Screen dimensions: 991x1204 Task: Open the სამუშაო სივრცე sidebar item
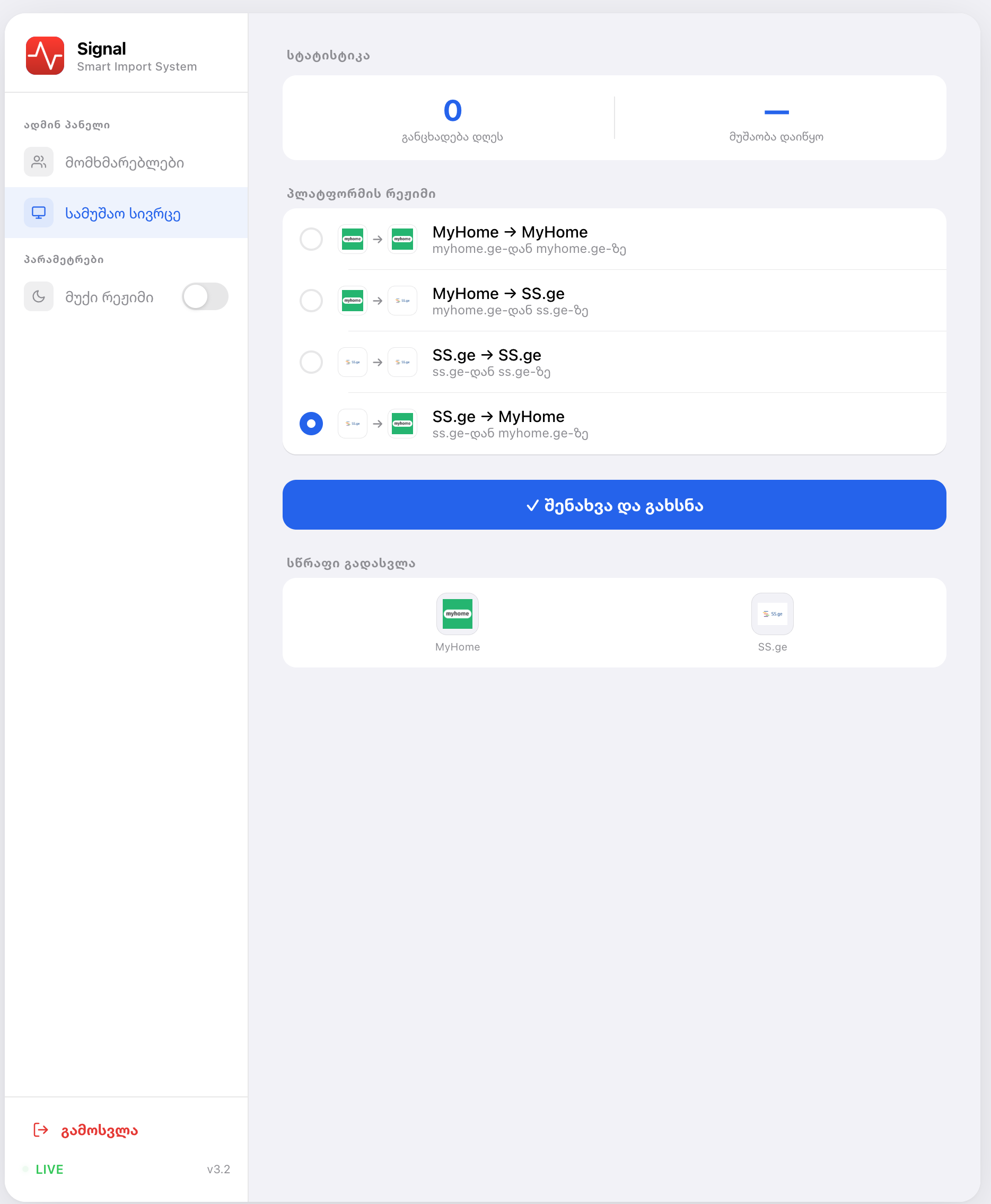click(x=126, y=213)
